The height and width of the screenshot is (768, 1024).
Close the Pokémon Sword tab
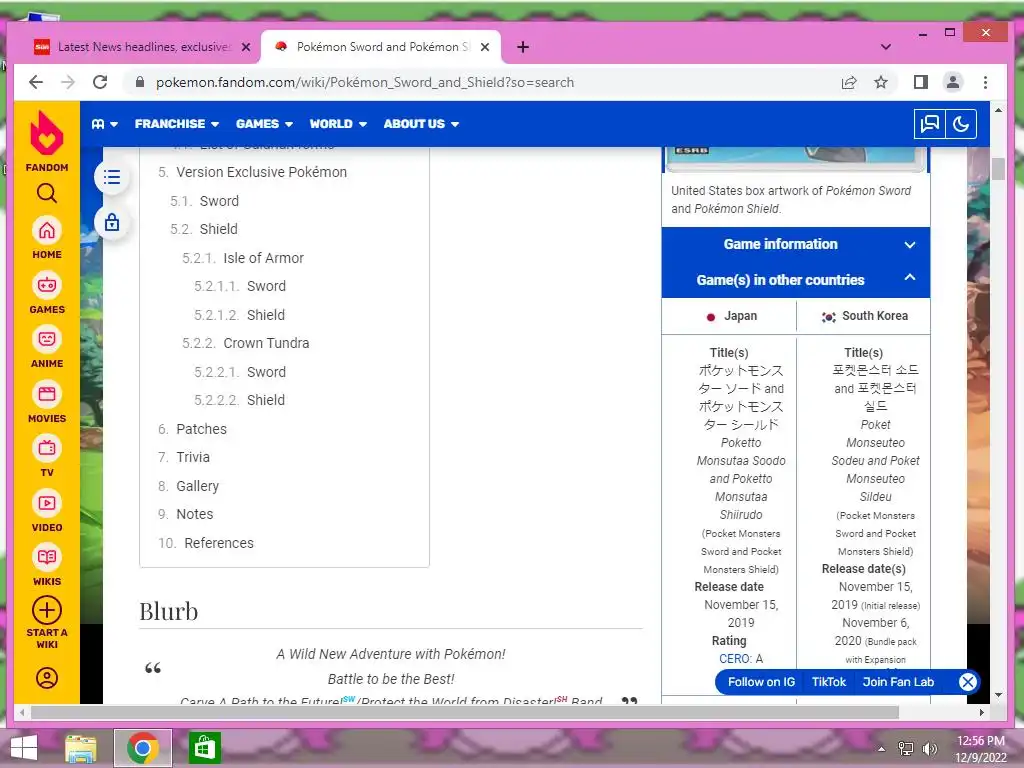click(485, 47)
